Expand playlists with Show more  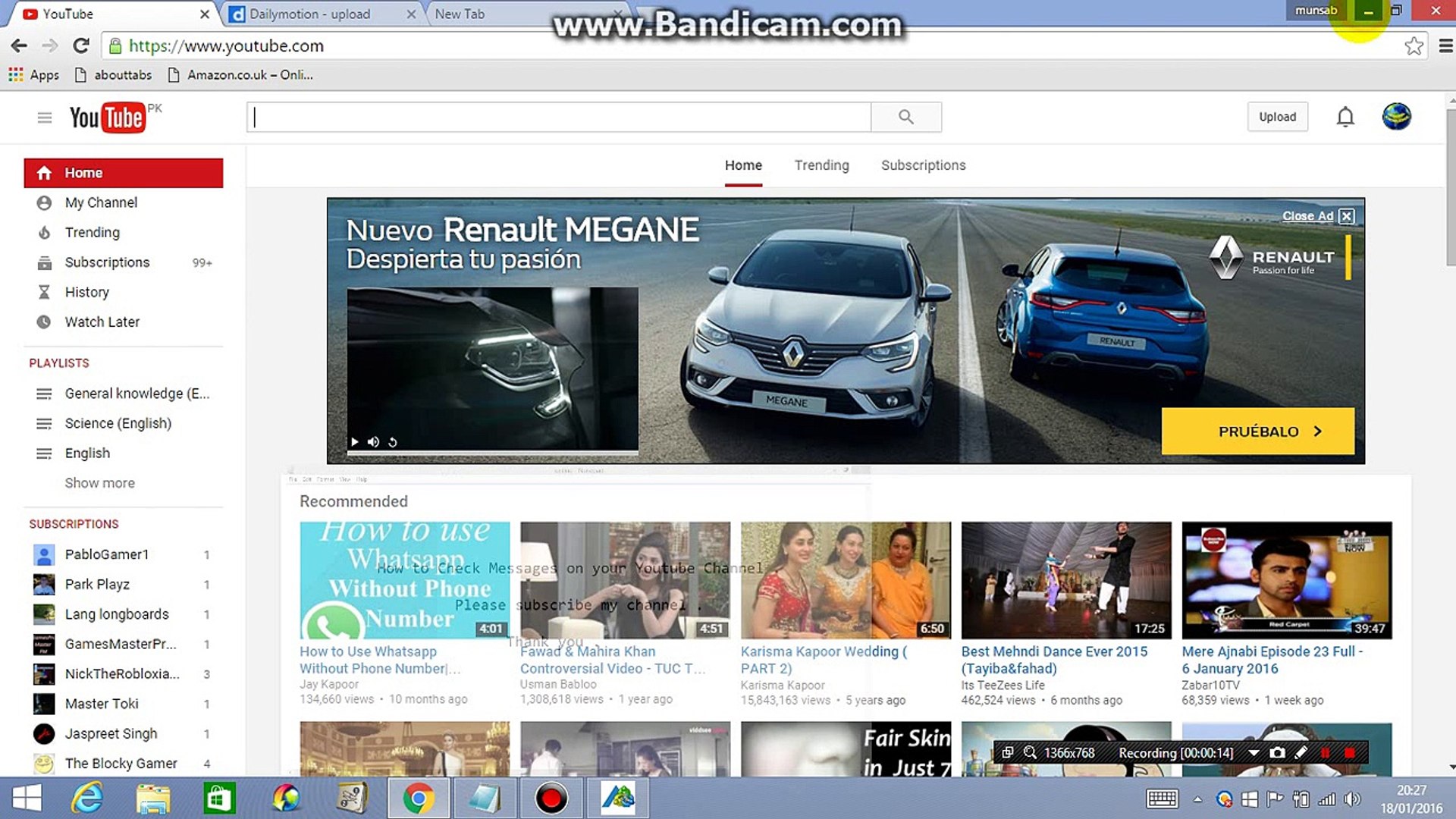pos(99,483)
